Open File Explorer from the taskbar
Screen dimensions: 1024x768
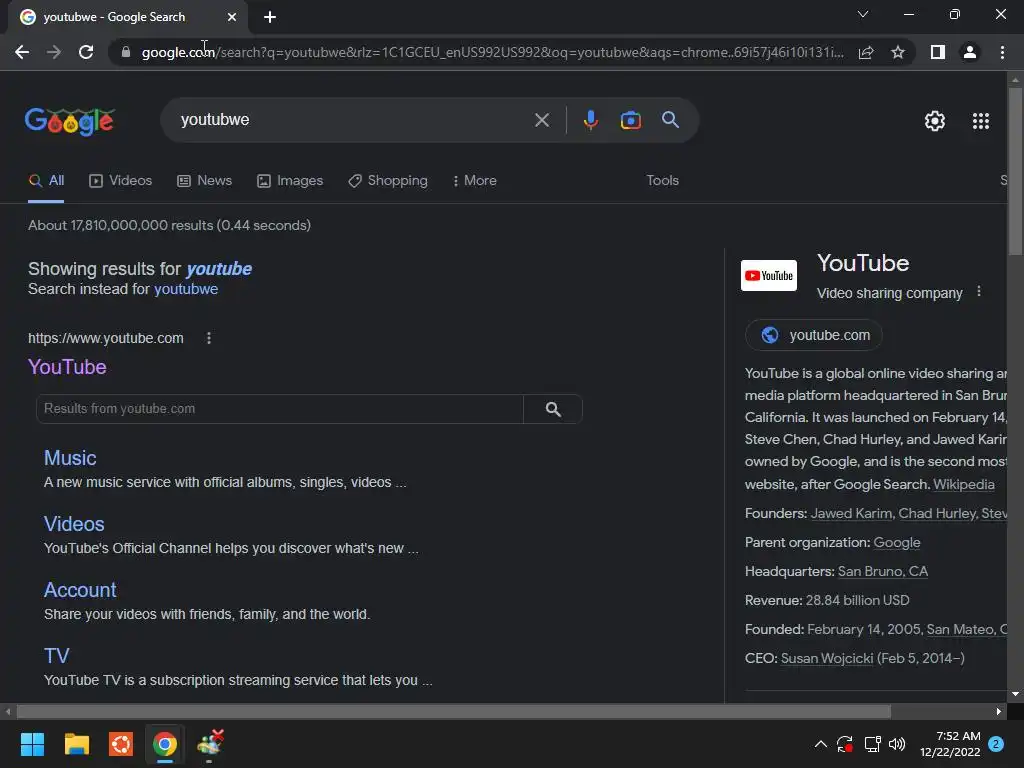[x=76, y=744]
